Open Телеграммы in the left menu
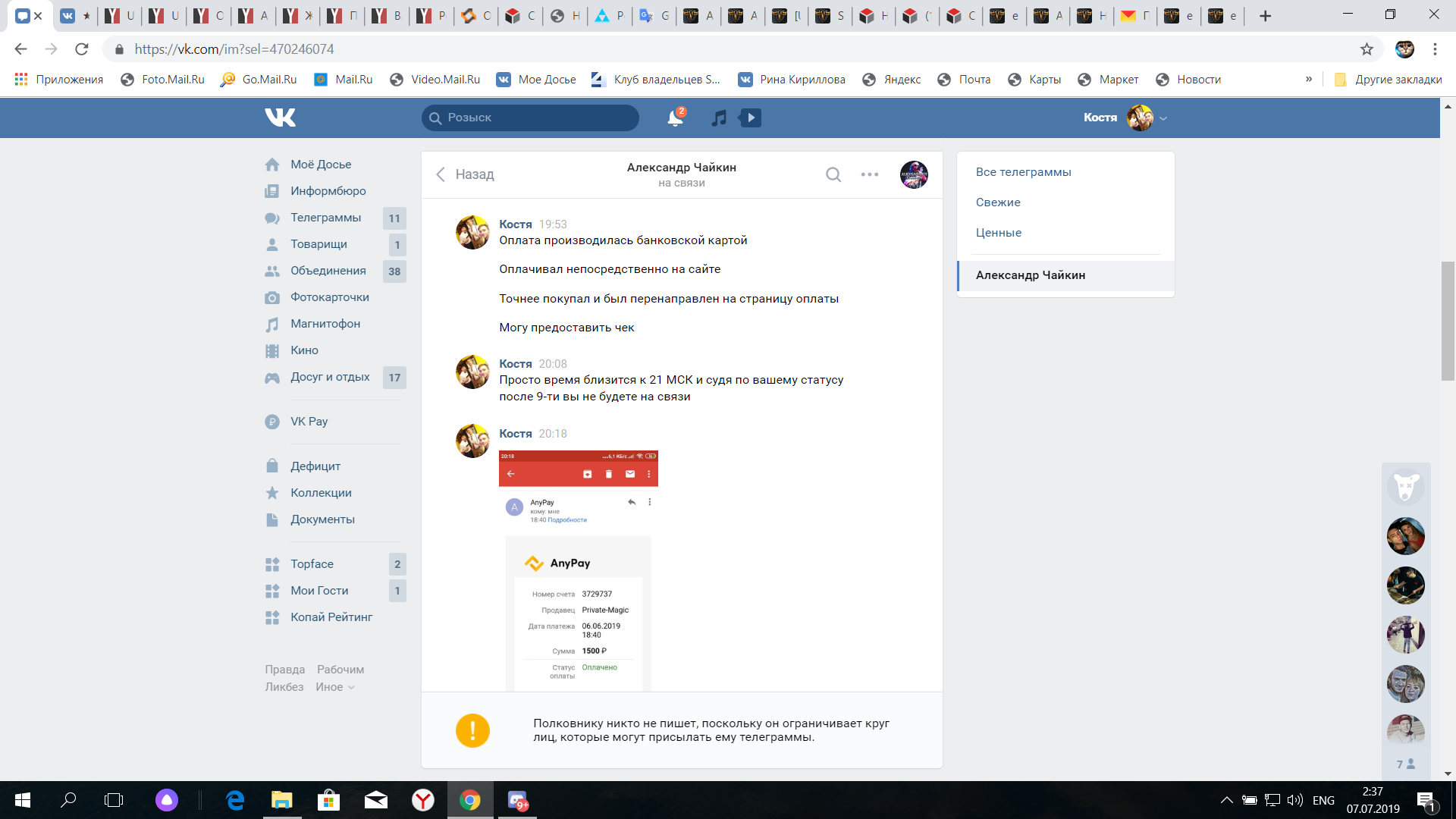 325,218
